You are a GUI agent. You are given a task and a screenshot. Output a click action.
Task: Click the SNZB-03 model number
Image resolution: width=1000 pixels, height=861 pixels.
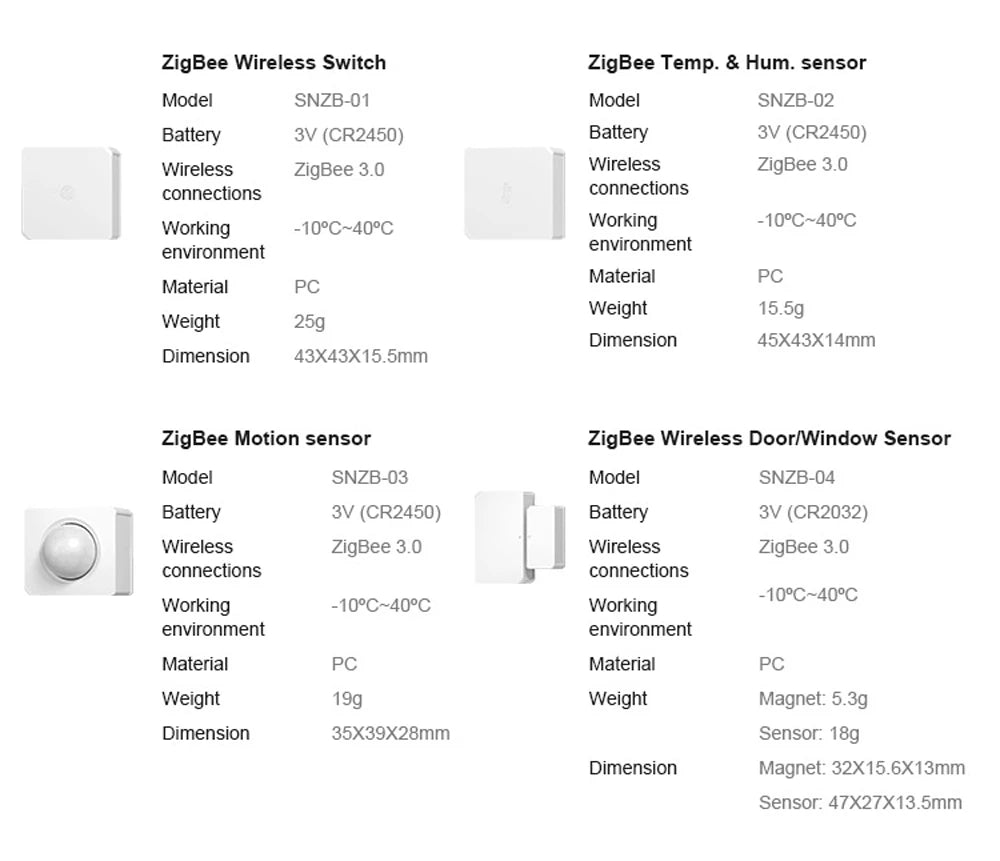pos(369,477)
